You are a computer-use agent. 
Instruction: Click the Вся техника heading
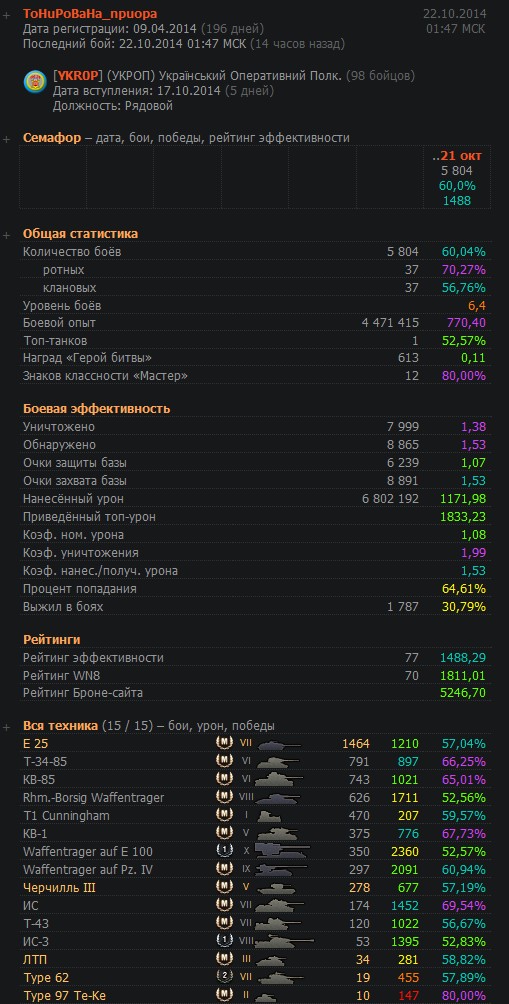[x=60, y=726]
